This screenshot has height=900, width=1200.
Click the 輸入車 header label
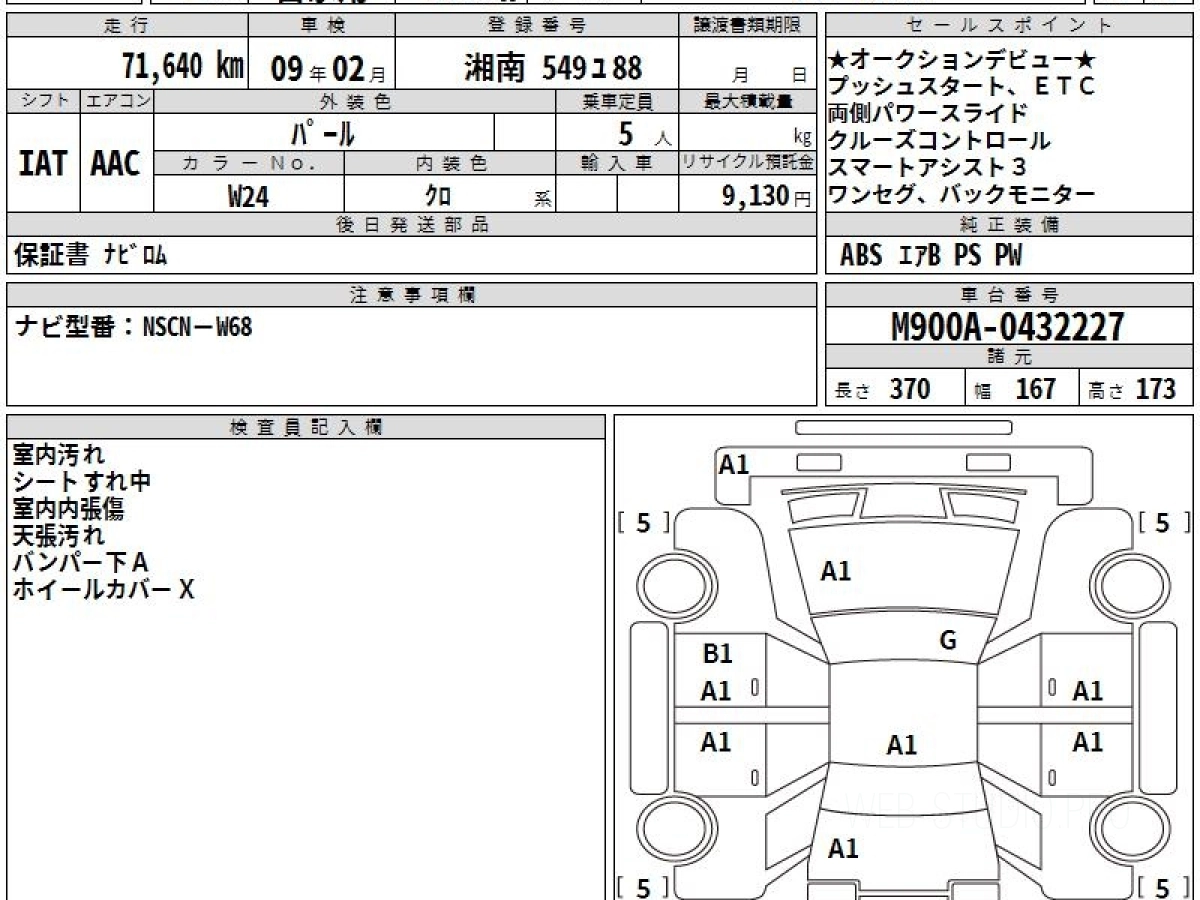tap(617, 163)
